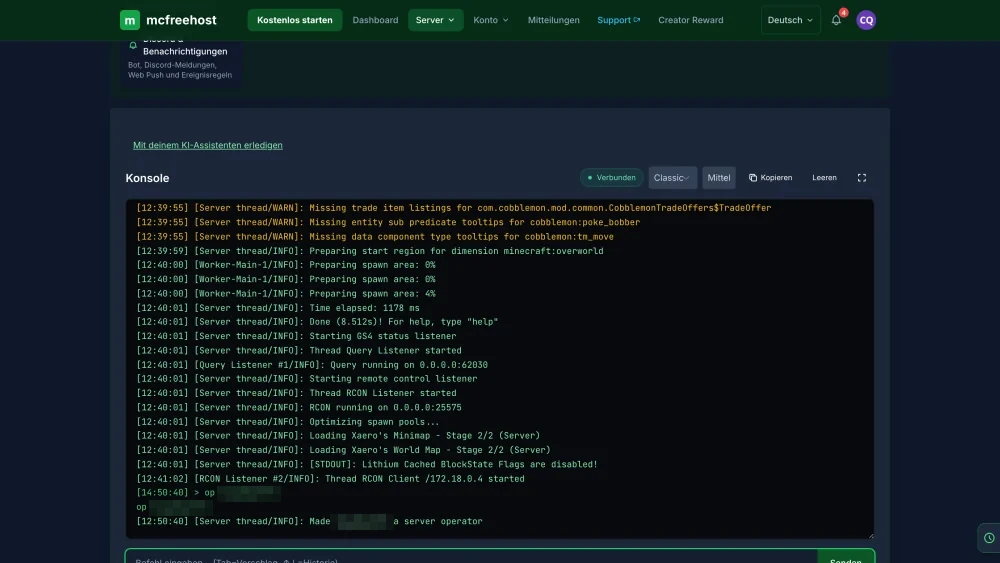This screenshot has height=563, width=1000.
Task: Select the 'RCON running on 0.0.0.0:25575' line
Action: click(x=299, y=407)
